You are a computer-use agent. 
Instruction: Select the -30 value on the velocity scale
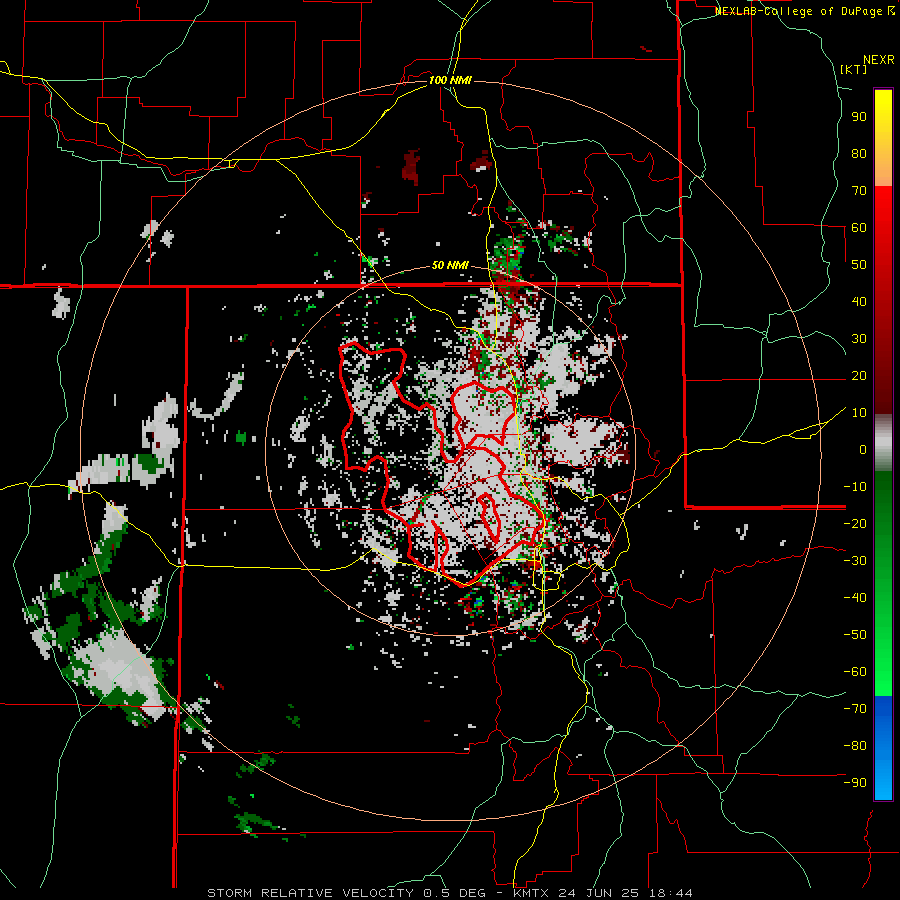pos(855,561)
